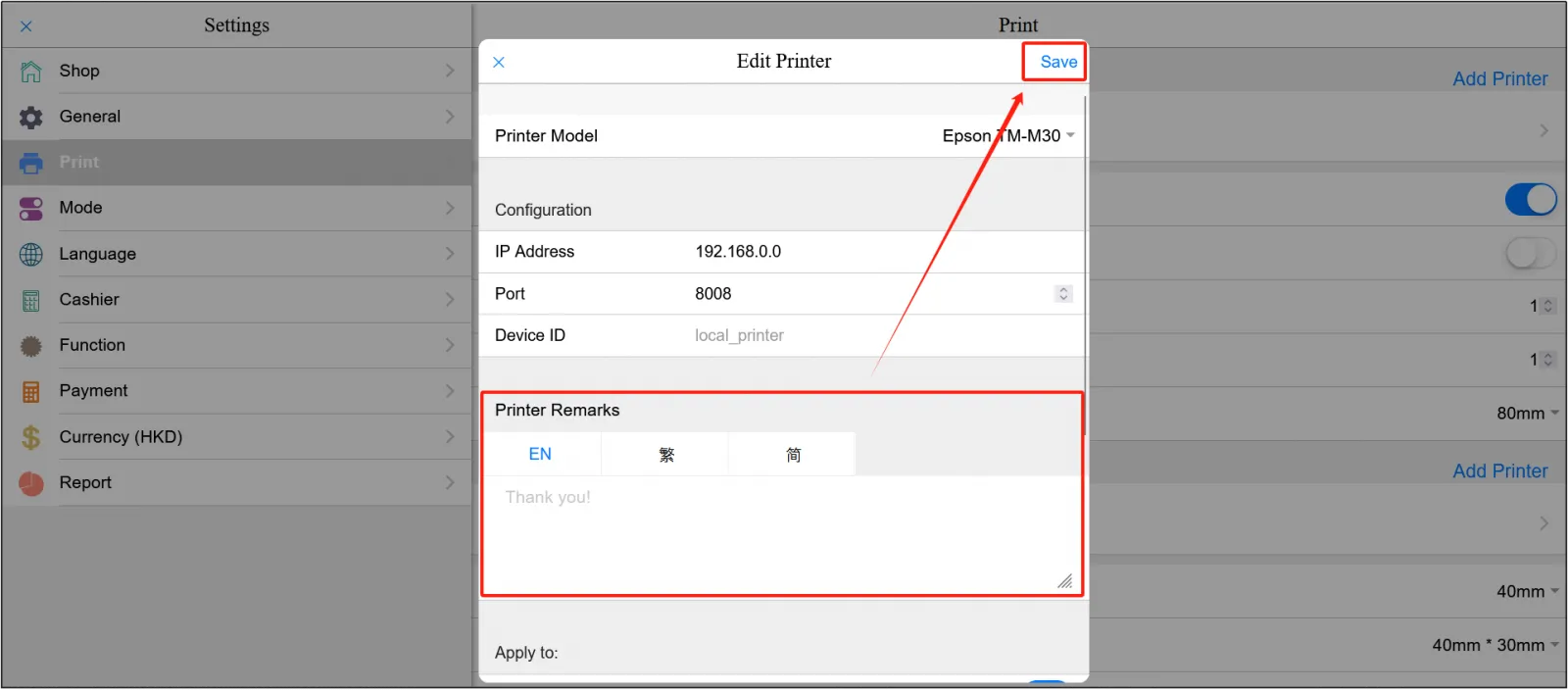This screenshot has height=690, width=1568.
Task: Click the Currency dollar sign icon
Action: pos(31,437)
